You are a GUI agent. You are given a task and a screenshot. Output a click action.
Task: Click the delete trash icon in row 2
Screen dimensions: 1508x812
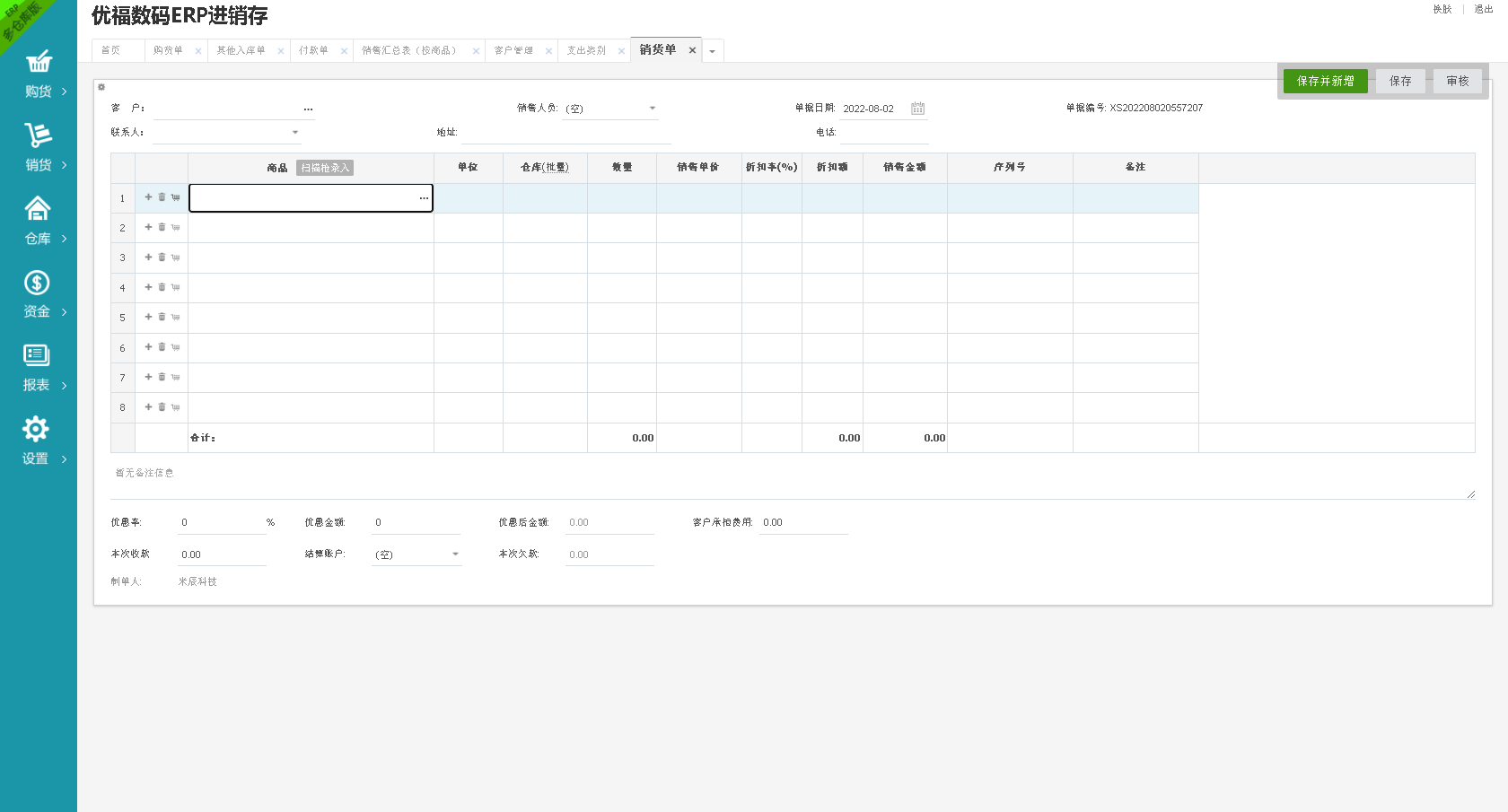pyautogui.click(x=162, y=228)
